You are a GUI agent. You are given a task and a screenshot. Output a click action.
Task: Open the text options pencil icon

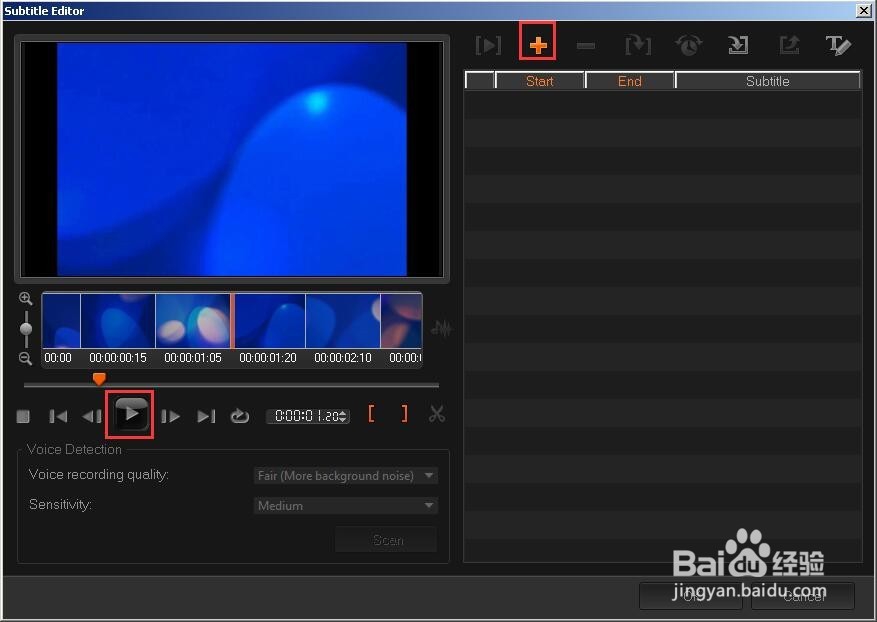tap(838, 45)
